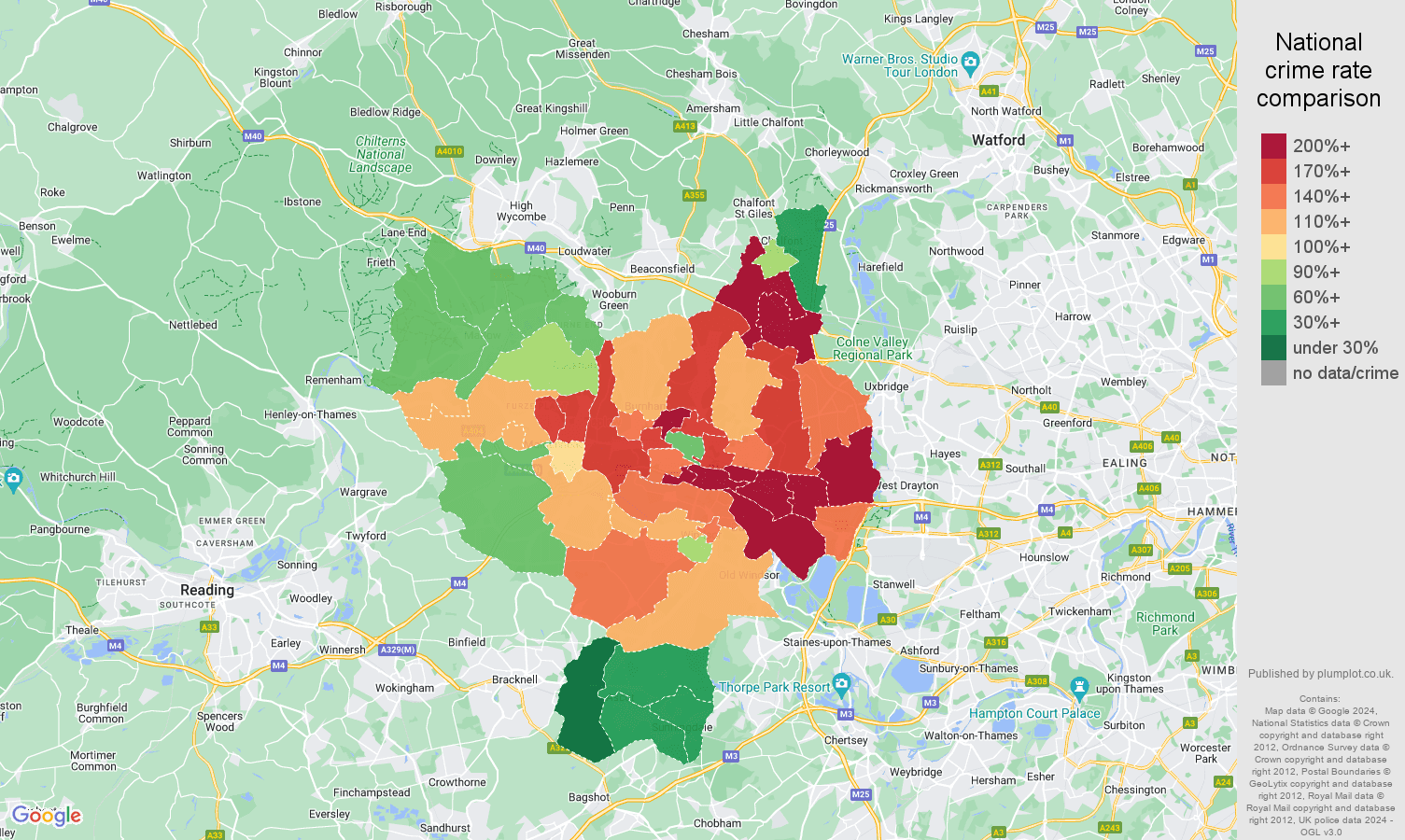Click the 90%+ light green legend swatch
This screenshot has height=840, width=1405.
tap(1273, 272)
